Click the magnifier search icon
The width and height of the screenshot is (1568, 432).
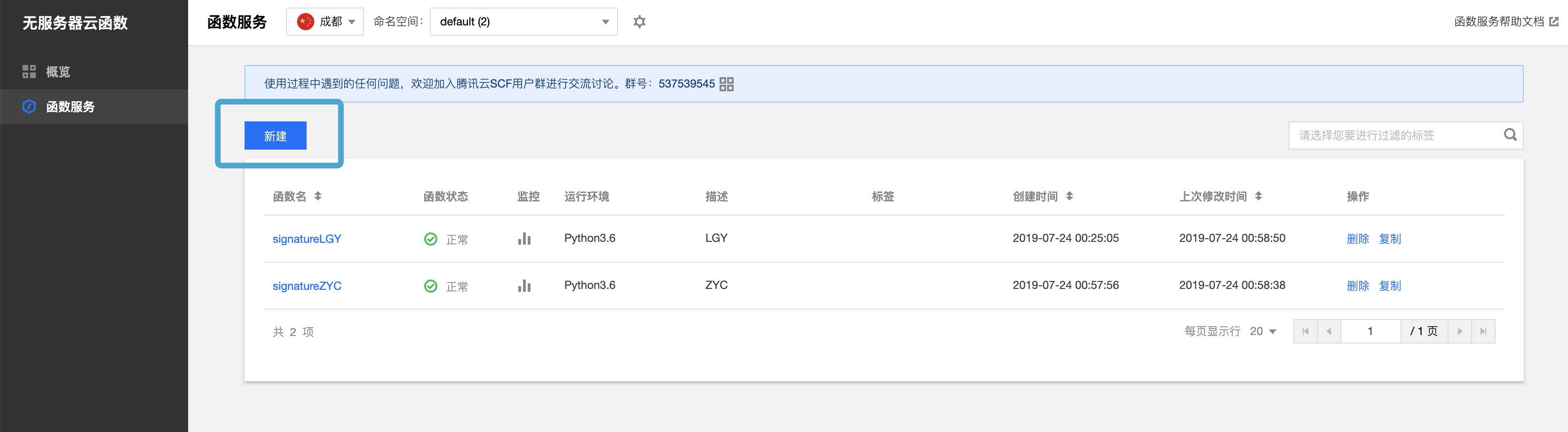coord(1510,135)
